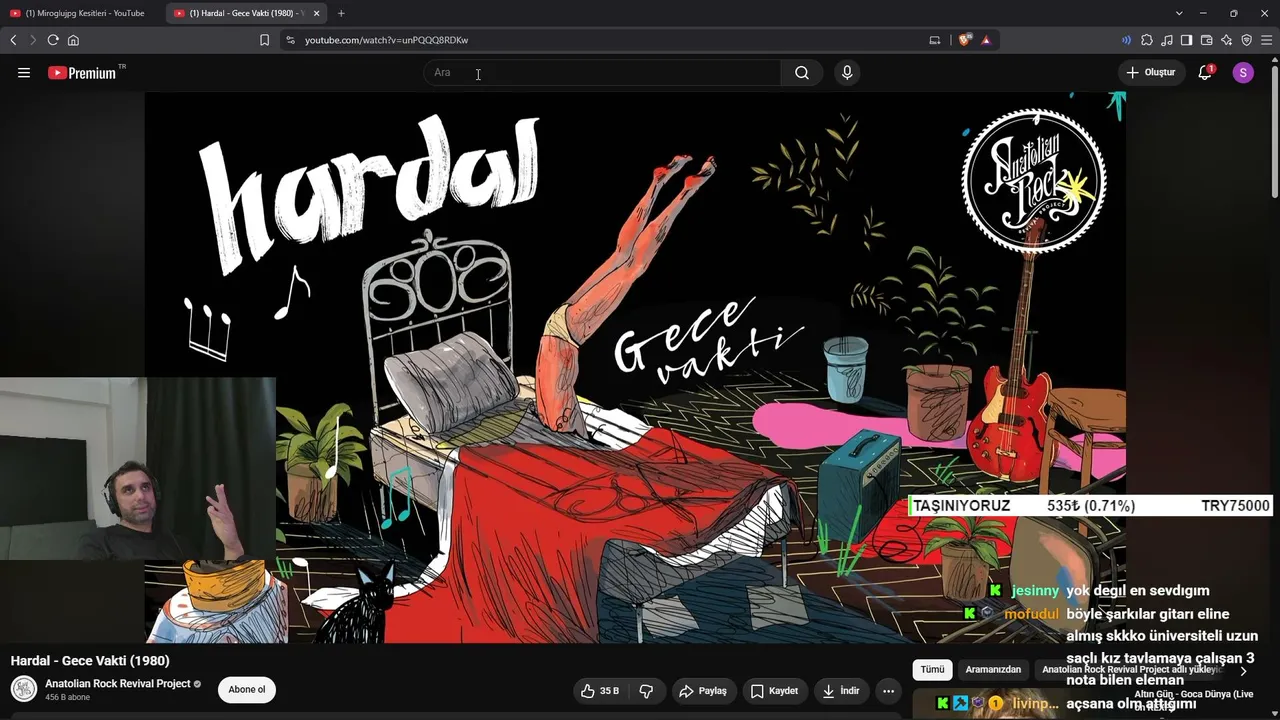Open the YouTube guide hamburger menu
The height and width of the screenshot is (720, 1280).
24,72
